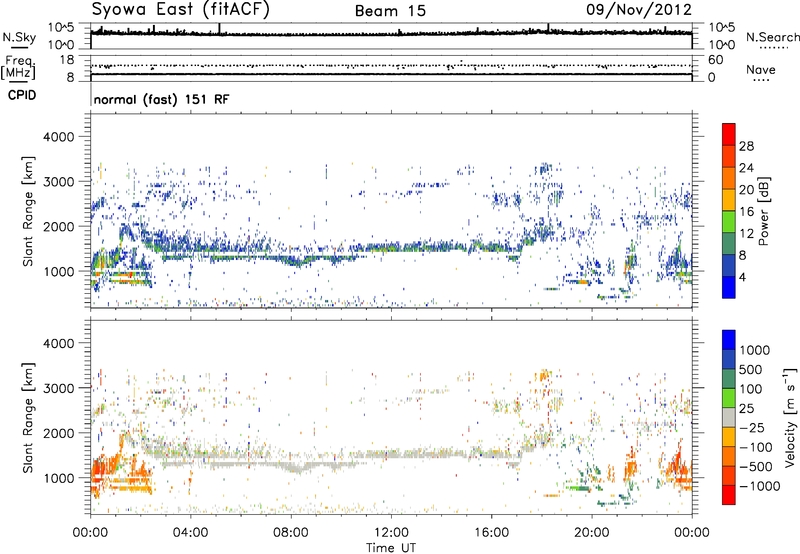
Task: Click '3000' on velocity panel range axis
Action: point(59,388)
